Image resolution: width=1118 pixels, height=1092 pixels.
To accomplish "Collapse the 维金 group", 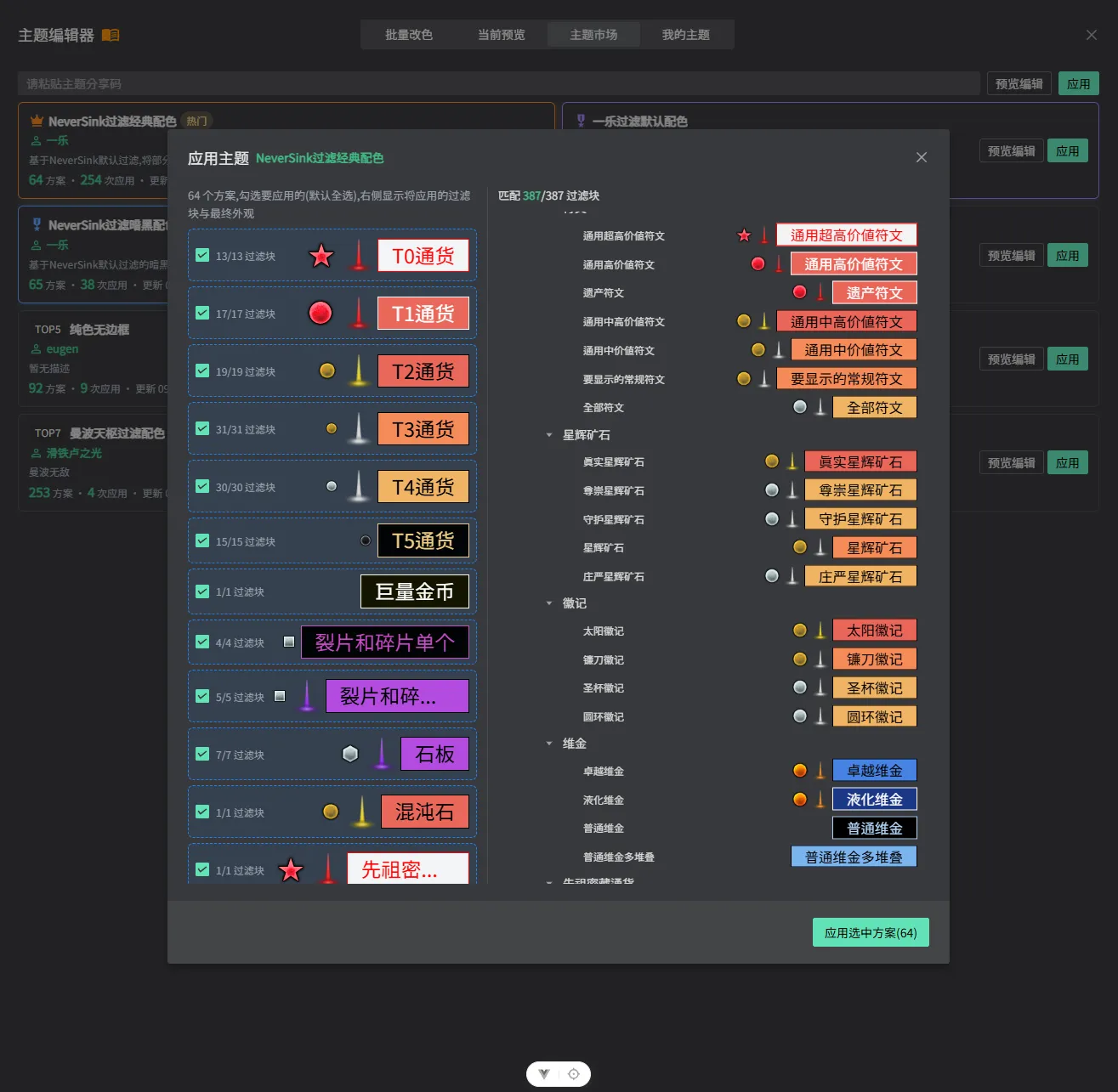I will coord(549,744).
